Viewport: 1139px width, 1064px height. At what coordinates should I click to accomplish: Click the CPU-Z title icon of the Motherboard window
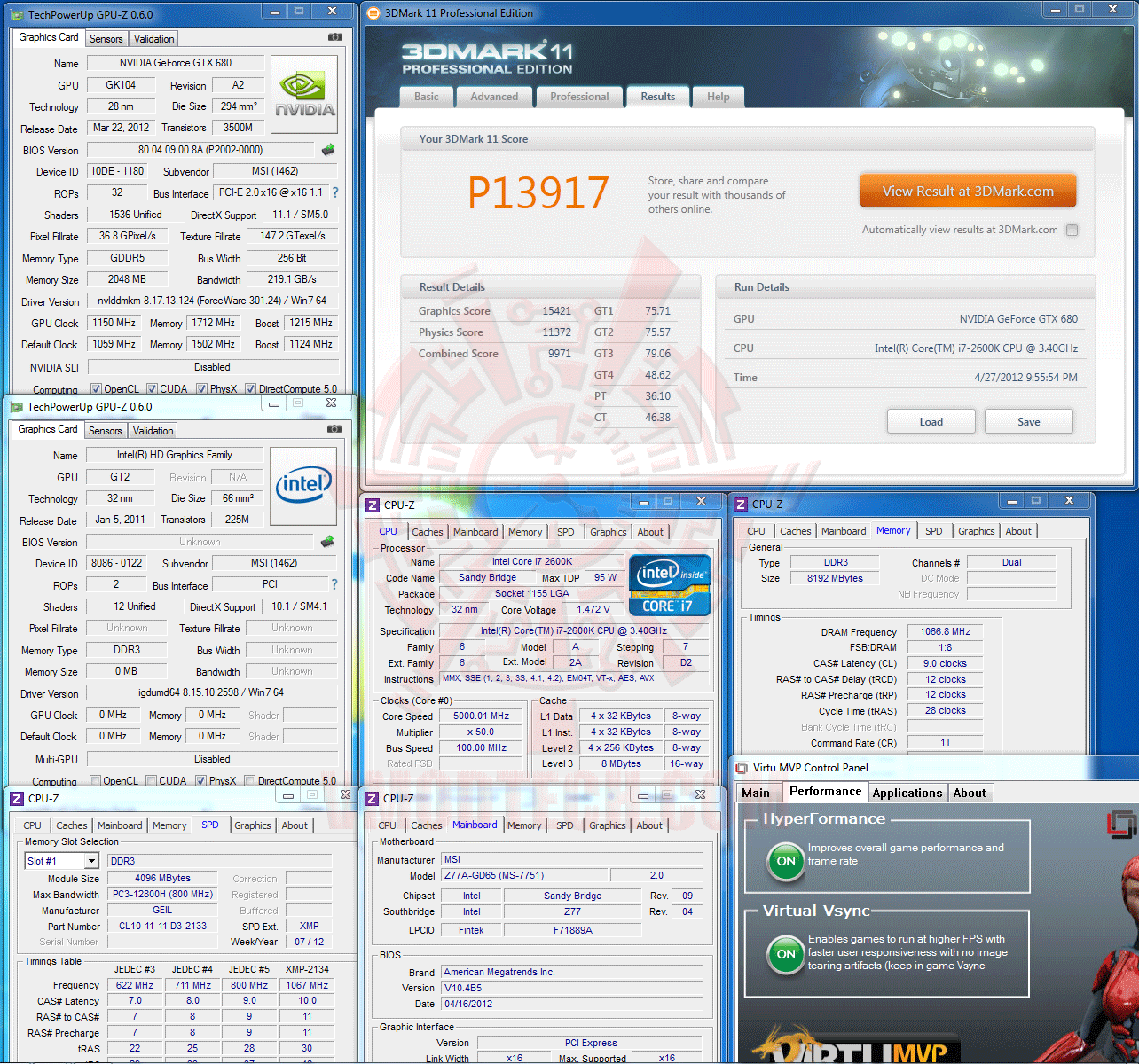click(x=373, y=799)
